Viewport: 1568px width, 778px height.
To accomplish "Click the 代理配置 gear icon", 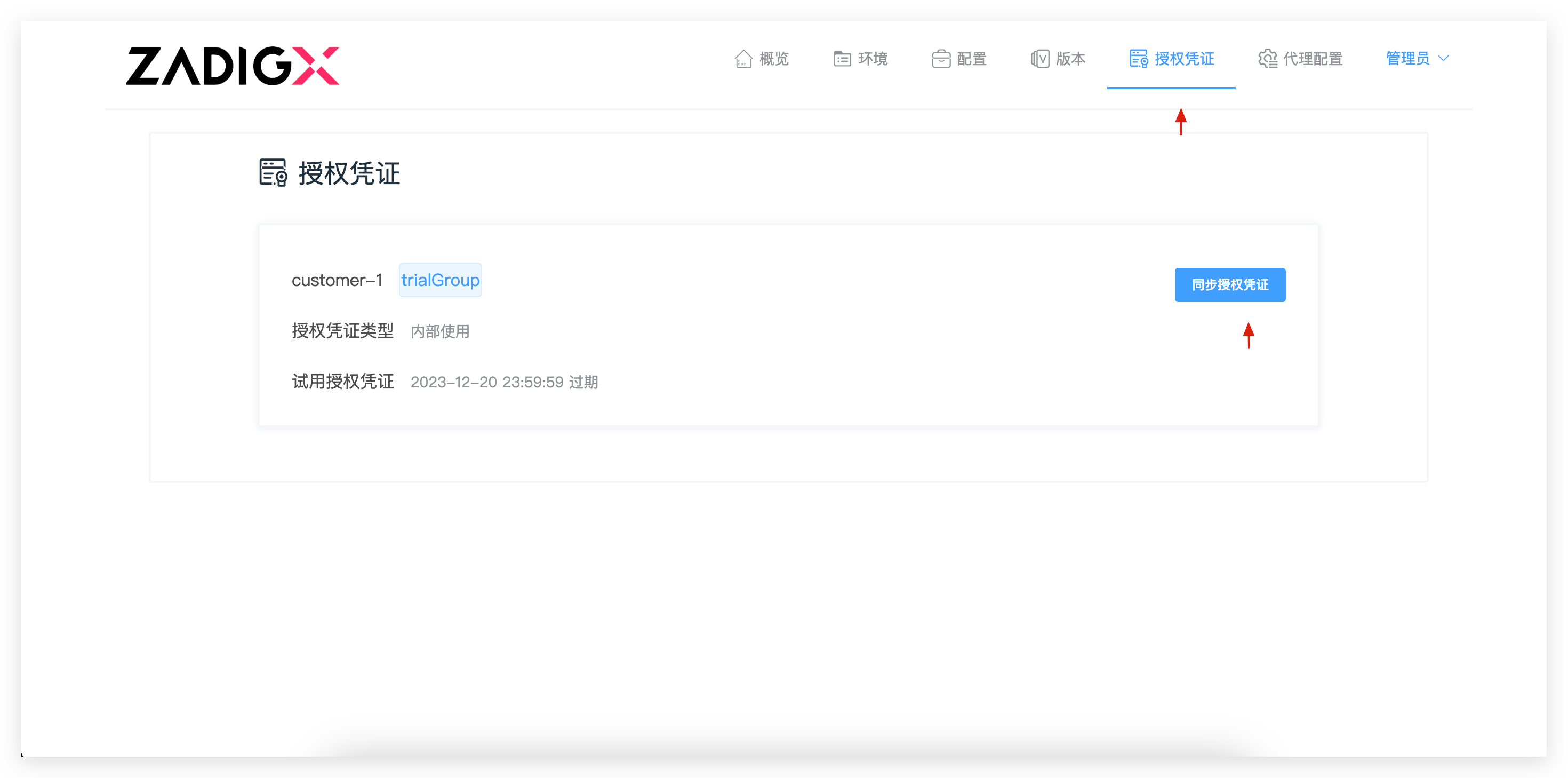I will coord(1268,58).
